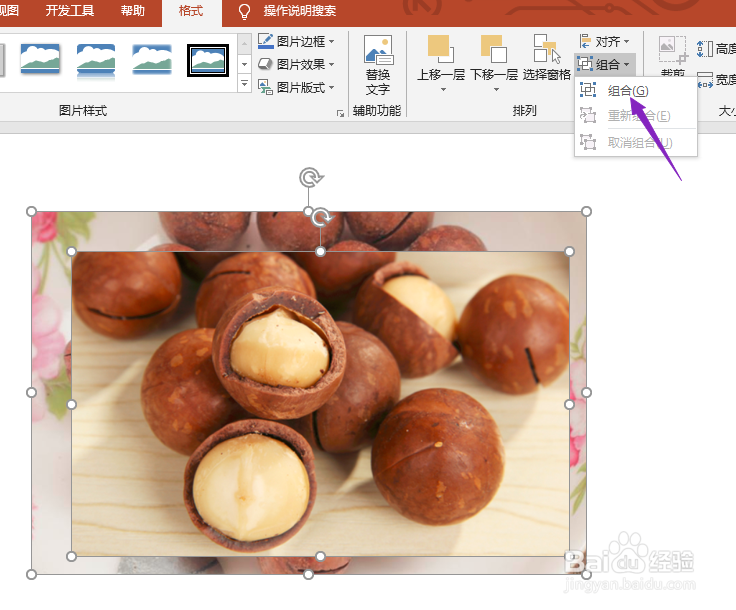Click the inner picture's bottom-center handle
The width and height of the screenshot is (736, 610).
(320, 557)
